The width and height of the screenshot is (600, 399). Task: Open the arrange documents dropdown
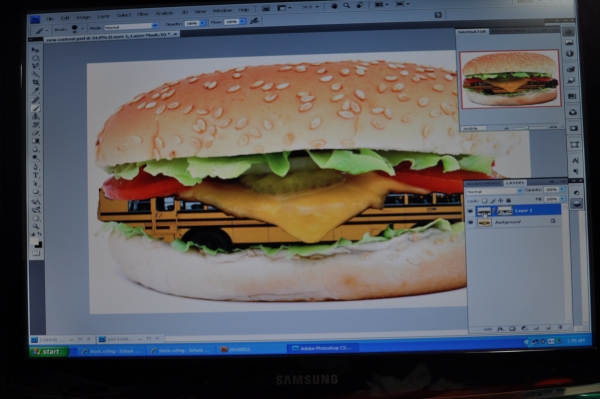click(x=382, y=4)
